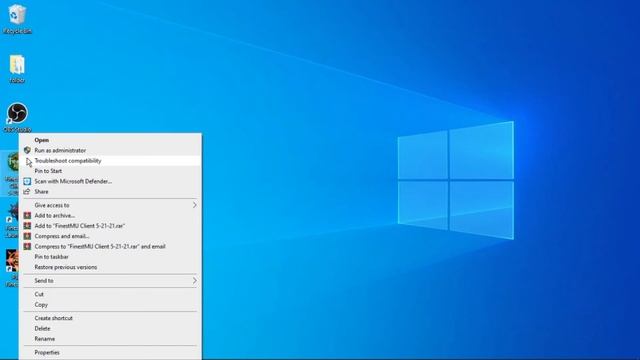Viewport: 640px width, 360px height.
Task: Open Properties from the context menu
Action: tap(110, 352)
